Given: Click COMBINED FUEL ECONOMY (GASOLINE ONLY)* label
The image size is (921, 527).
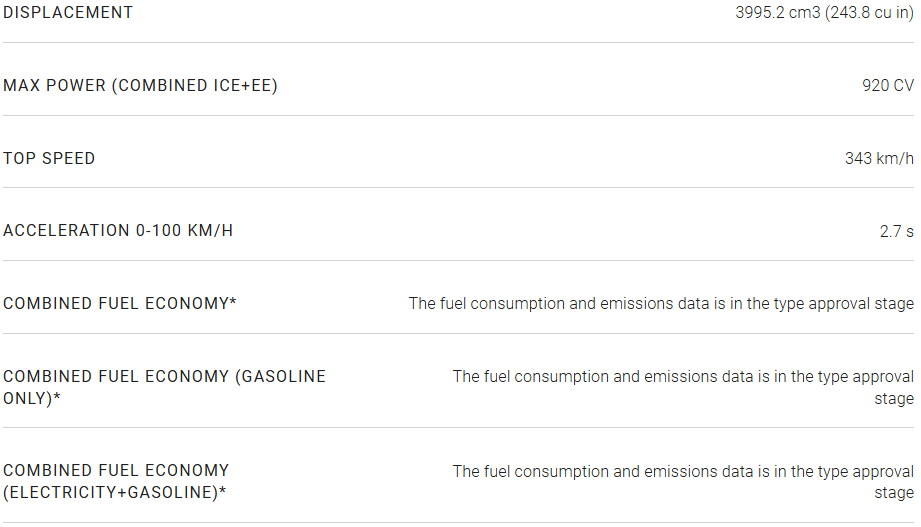Looking at the screenshot, I should 164,377.
